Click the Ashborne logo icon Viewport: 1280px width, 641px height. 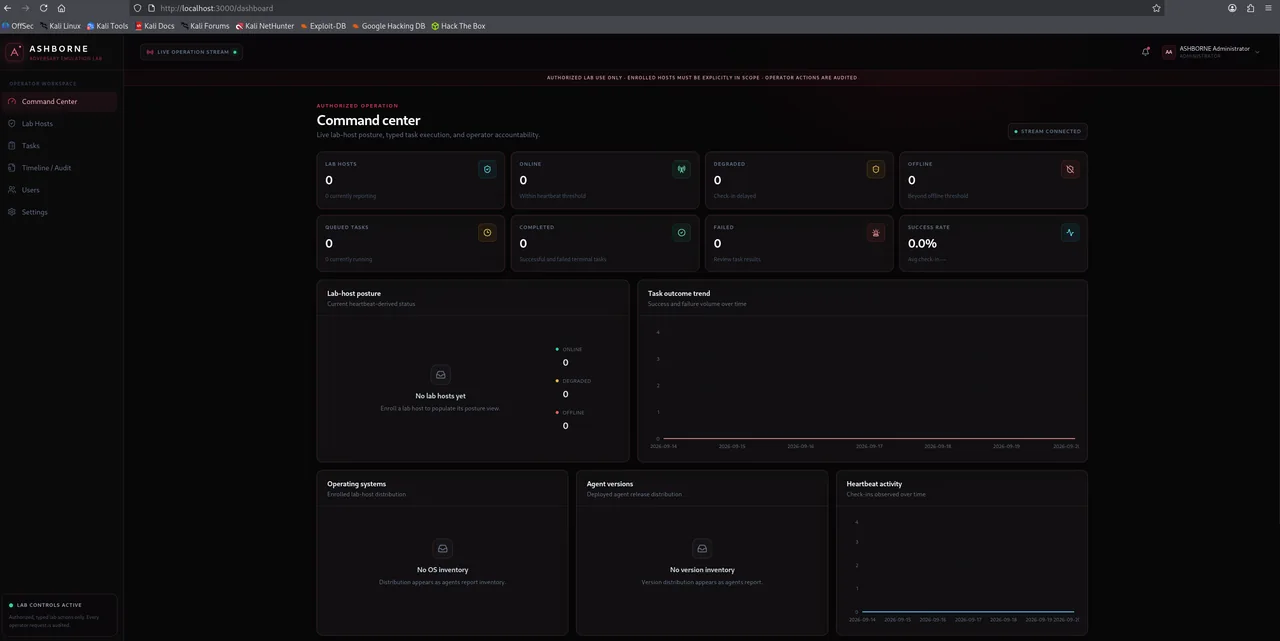click(14, 52)
